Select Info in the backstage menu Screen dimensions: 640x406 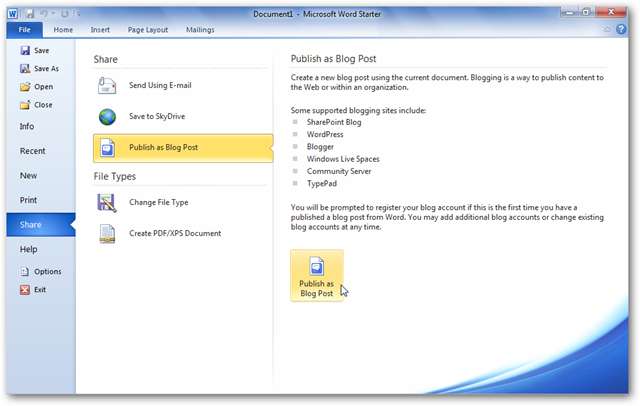(27, 126)
